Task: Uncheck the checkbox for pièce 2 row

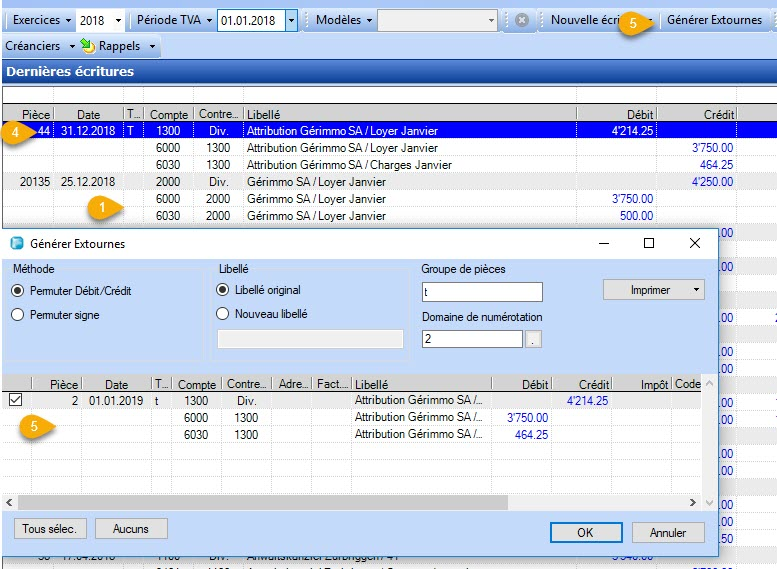Action: [x=15, y=401]
